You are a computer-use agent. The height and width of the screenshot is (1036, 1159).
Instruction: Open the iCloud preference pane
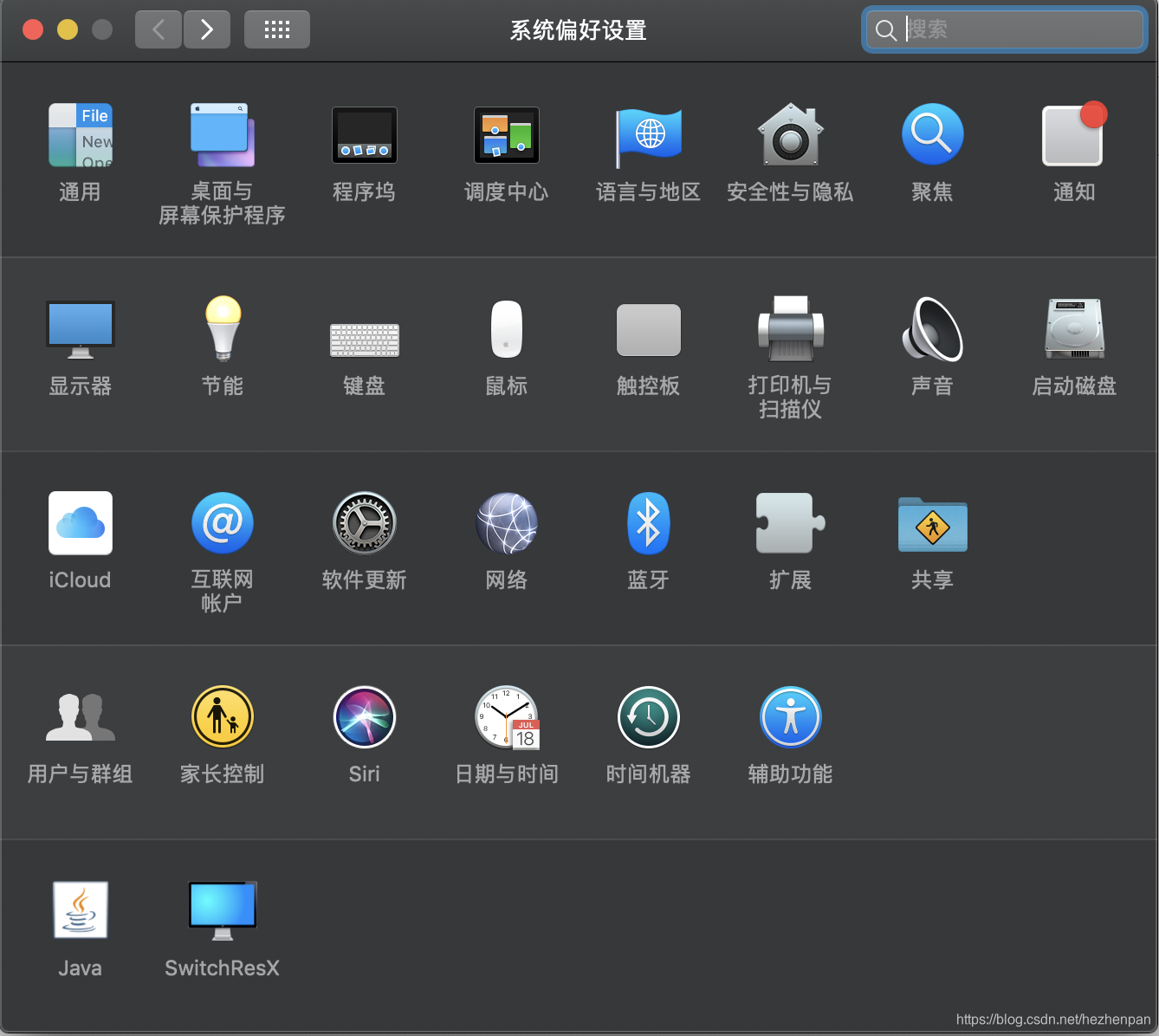81,523
